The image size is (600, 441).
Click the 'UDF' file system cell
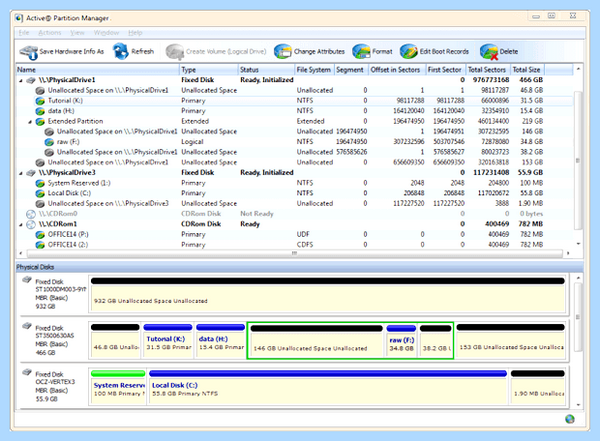click(x=303, y=234)
